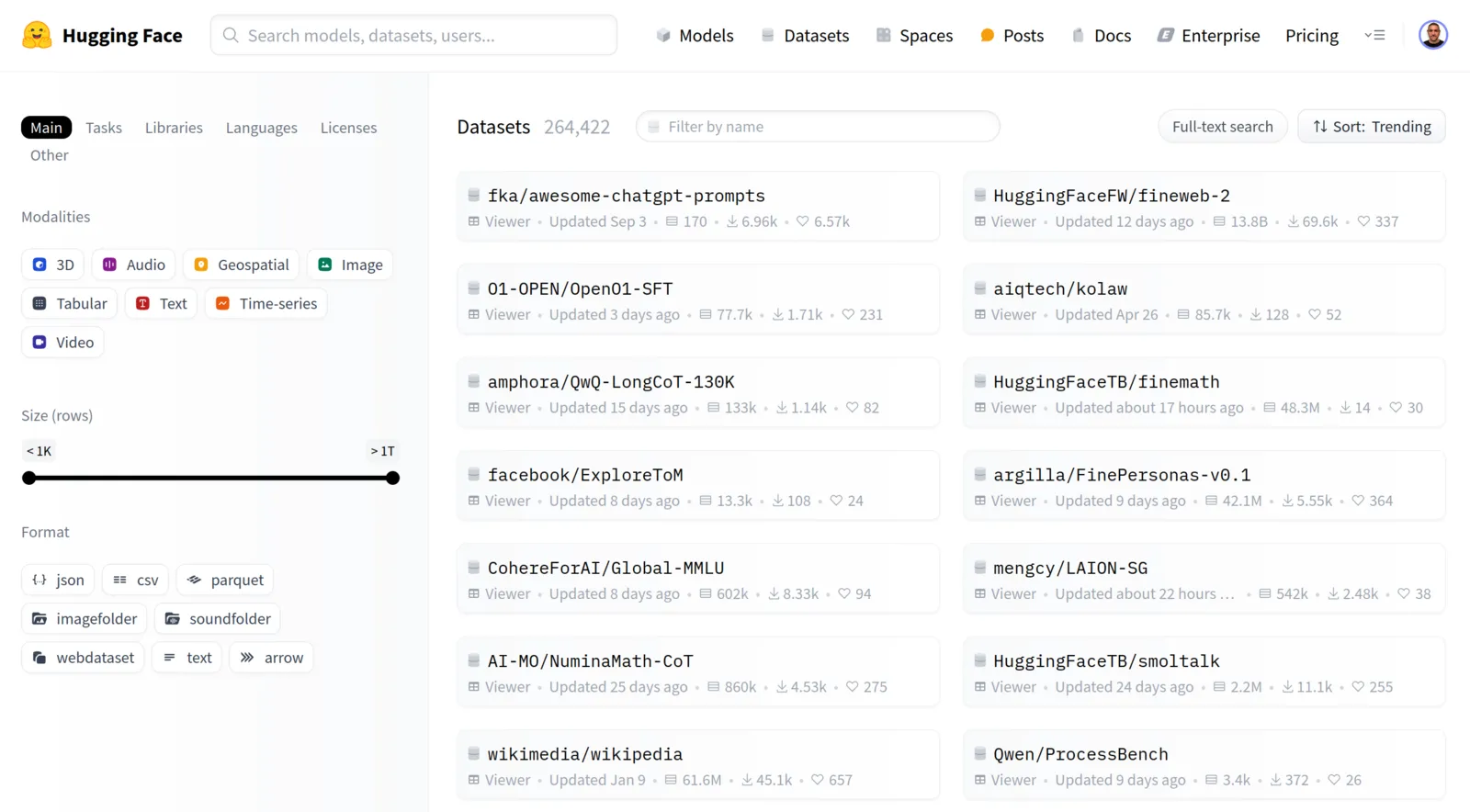Click the Posts orange dot icon
Viewport: 1470px width, 812px height.
pyautogui.click(x=988, y=35)
